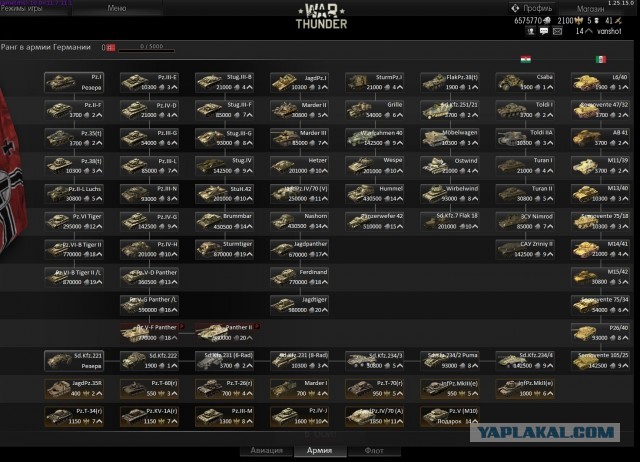Switch to the Авиация tab
Screen dimensions: 640x462
point(267,451)
